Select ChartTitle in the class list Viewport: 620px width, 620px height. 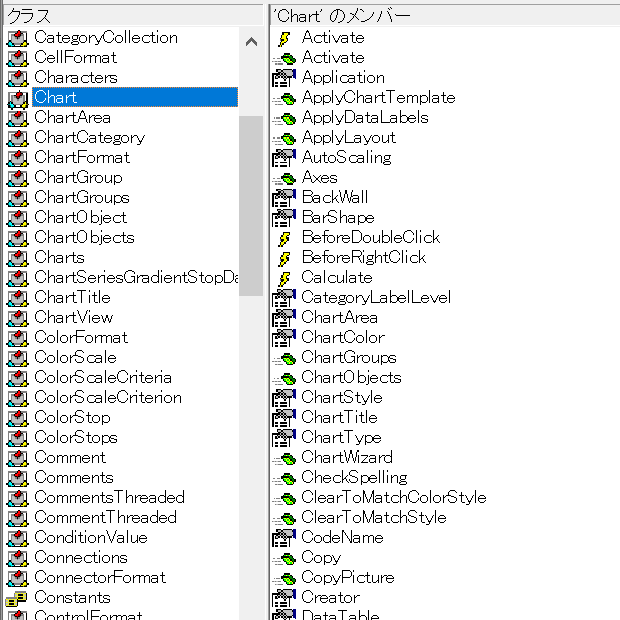[x=72, y=297]
